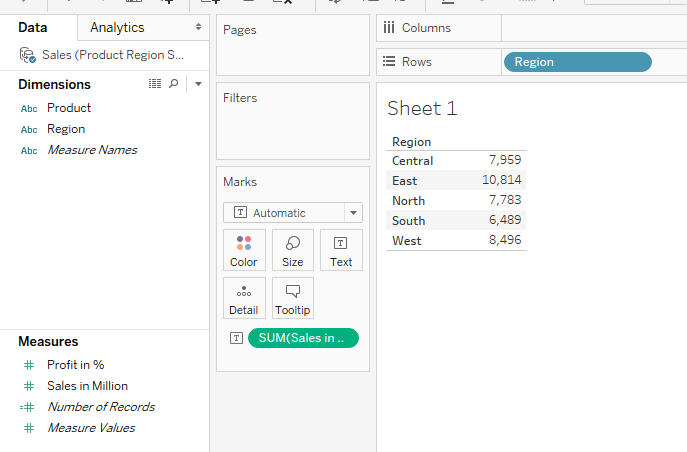The height and width of the screenshot is (452, 687).
Task: Open the Tooltip marks card button
Action: tap(293, 298)
